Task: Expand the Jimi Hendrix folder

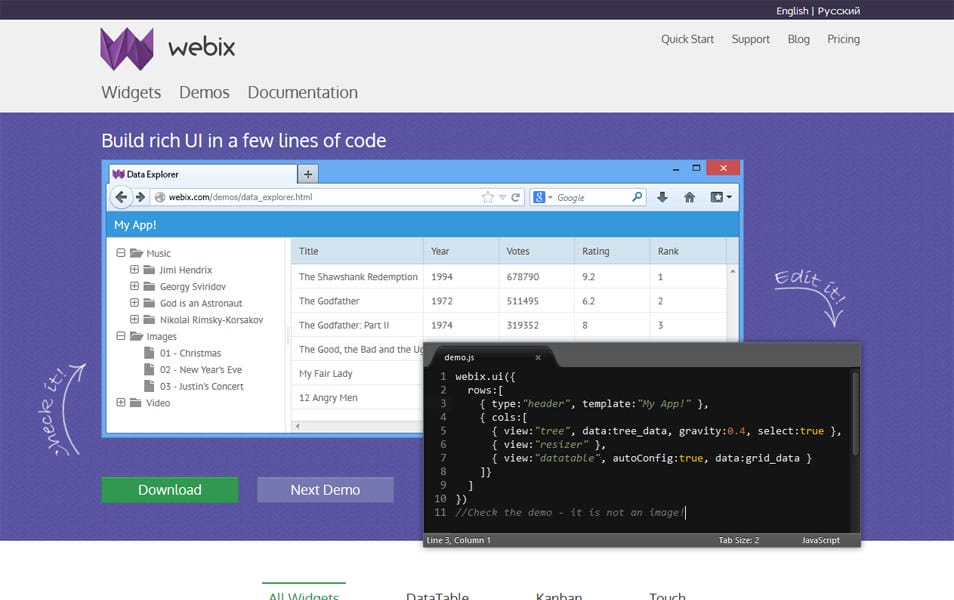Action: (x=134, y=270)
